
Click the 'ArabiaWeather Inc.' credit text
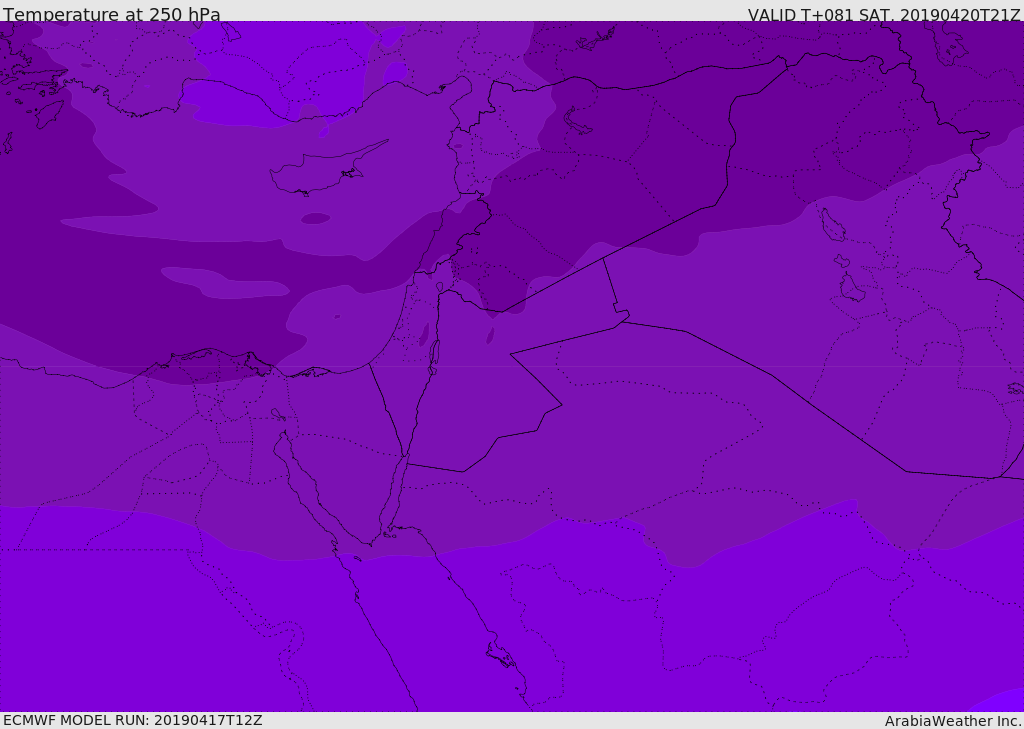point(952,721)
